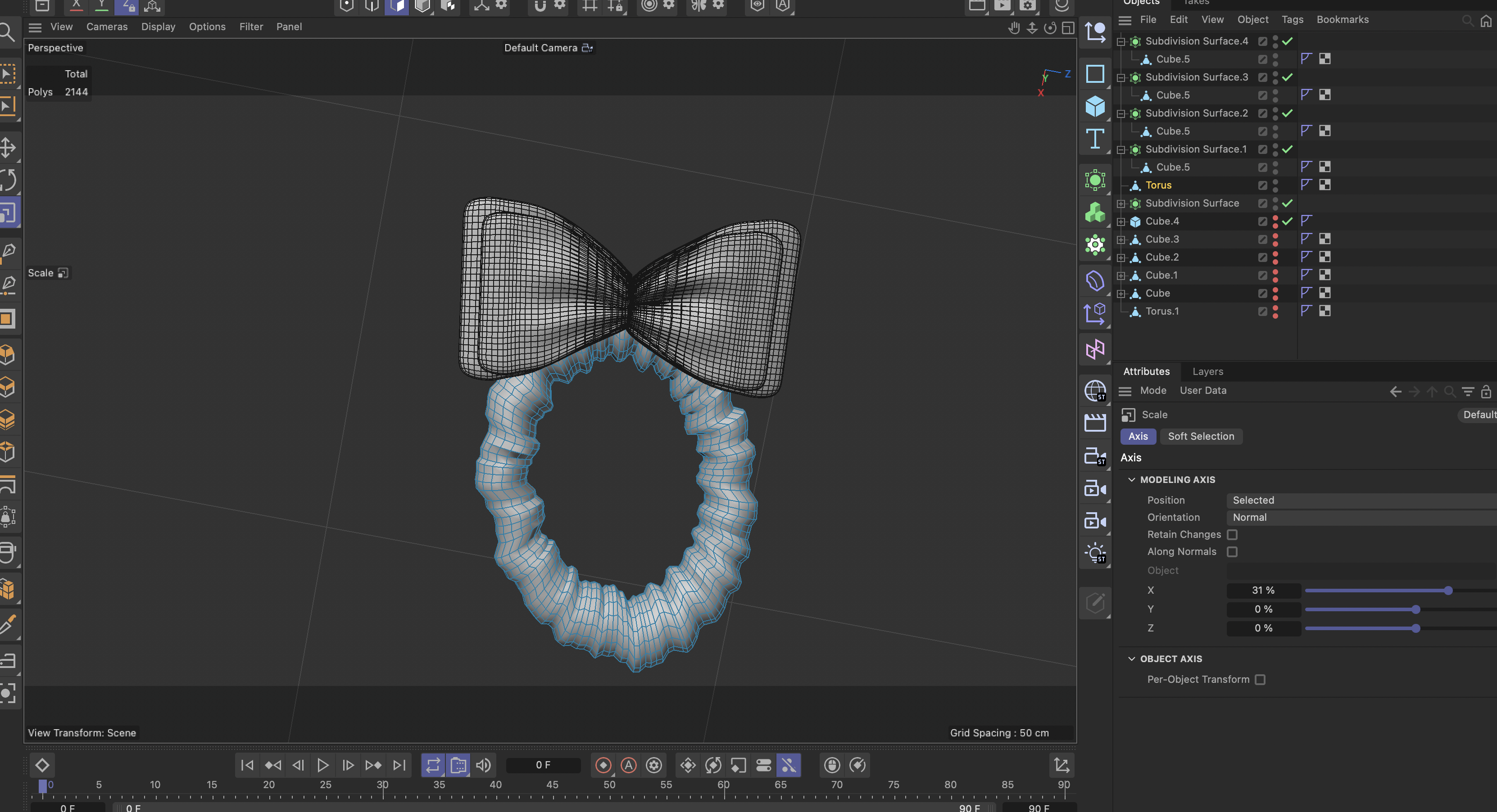Click the Light object icon in palette

point(1095,552)
